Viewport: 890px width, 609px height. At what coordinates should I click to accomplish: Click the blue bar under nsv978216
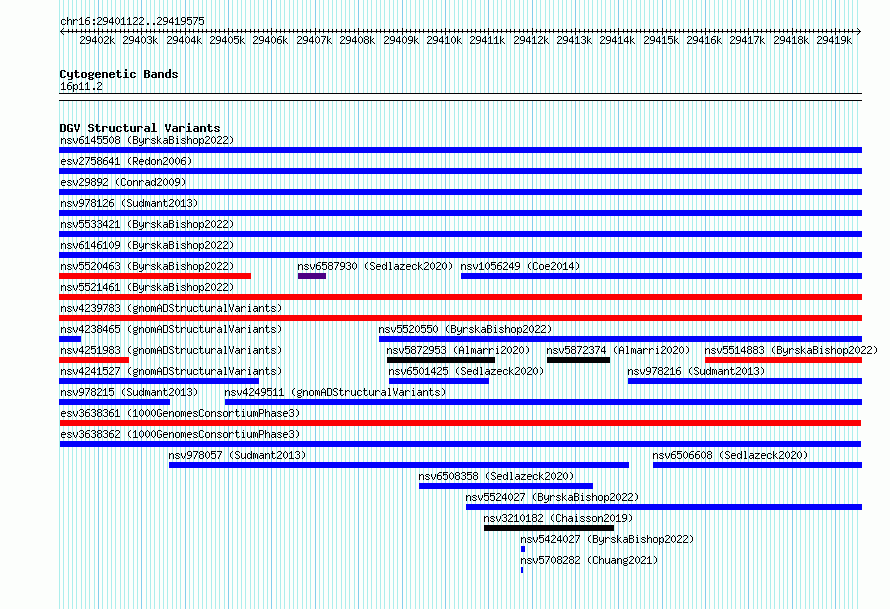pos(745,381)
